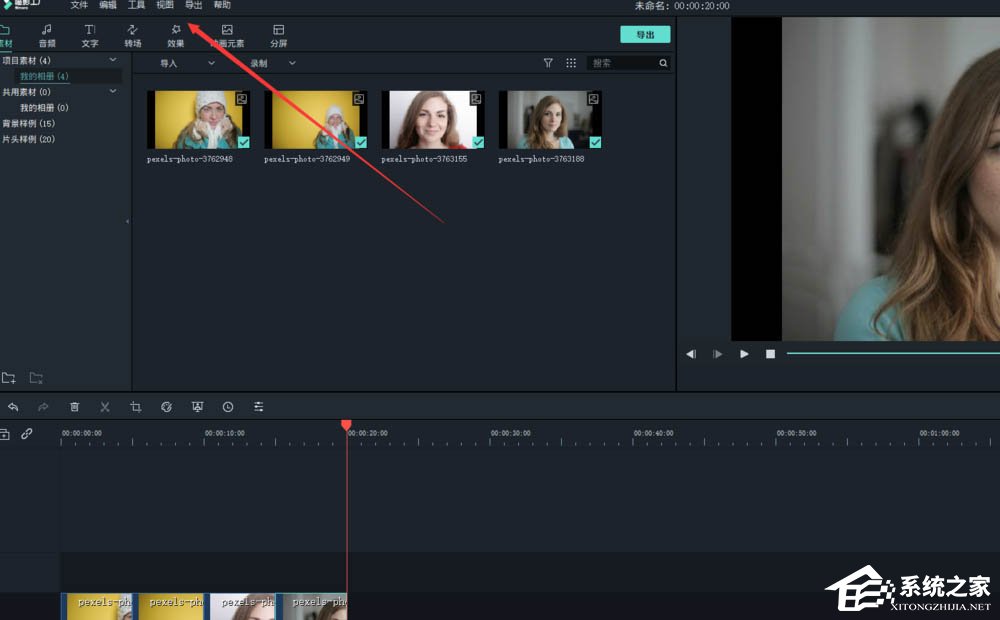
Task: Open the 文字 (text) library tab
Action: pyautogui.click(x=90, y=36)
